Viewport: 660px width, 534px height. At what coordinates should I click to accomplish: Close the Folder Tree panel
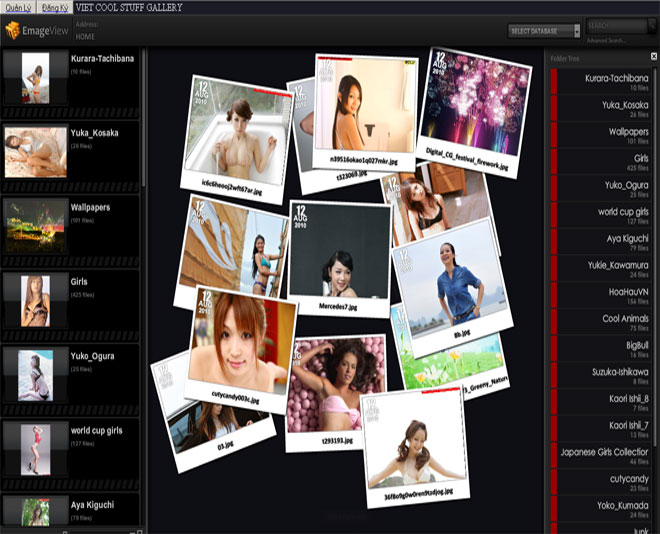tap(654, 56)
